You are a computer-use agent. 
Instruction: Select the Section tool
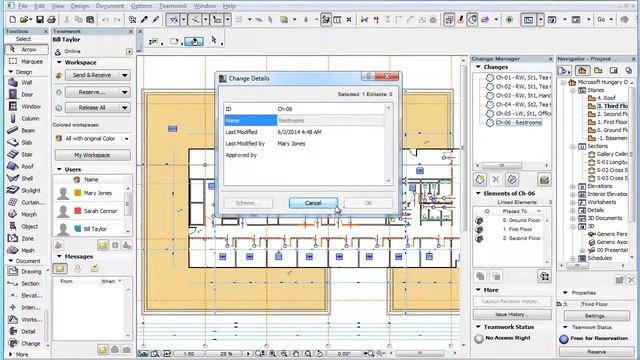point(26,283)
